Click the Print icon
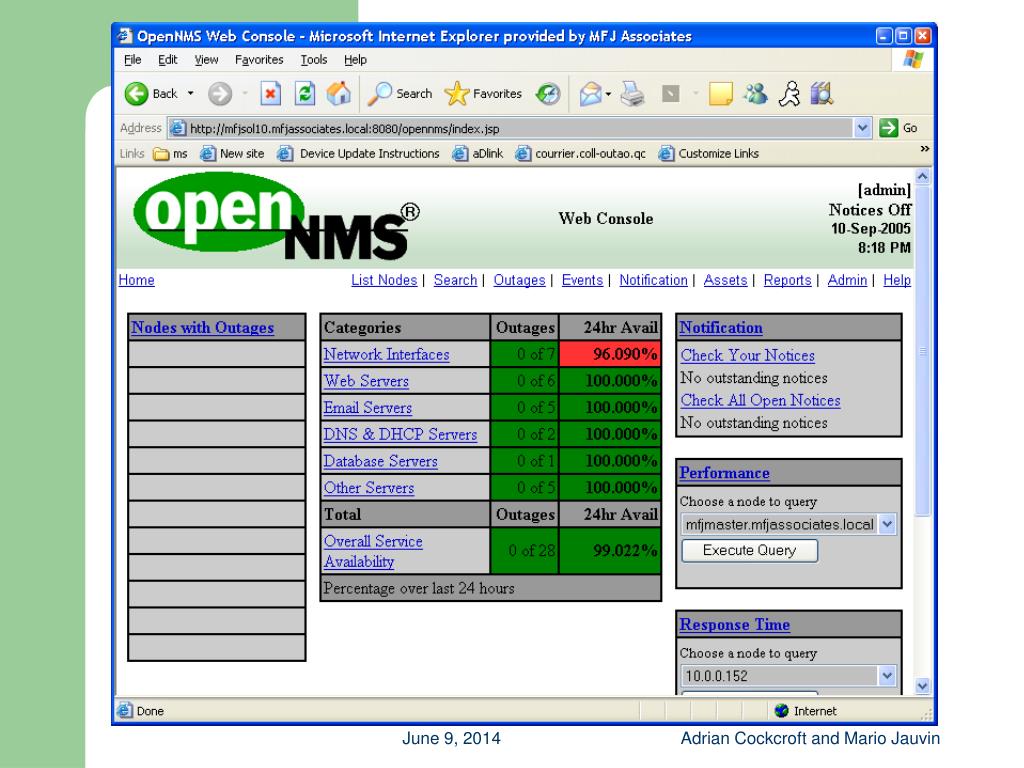Viewport: 1024px width, 768px height. (632, 94)
